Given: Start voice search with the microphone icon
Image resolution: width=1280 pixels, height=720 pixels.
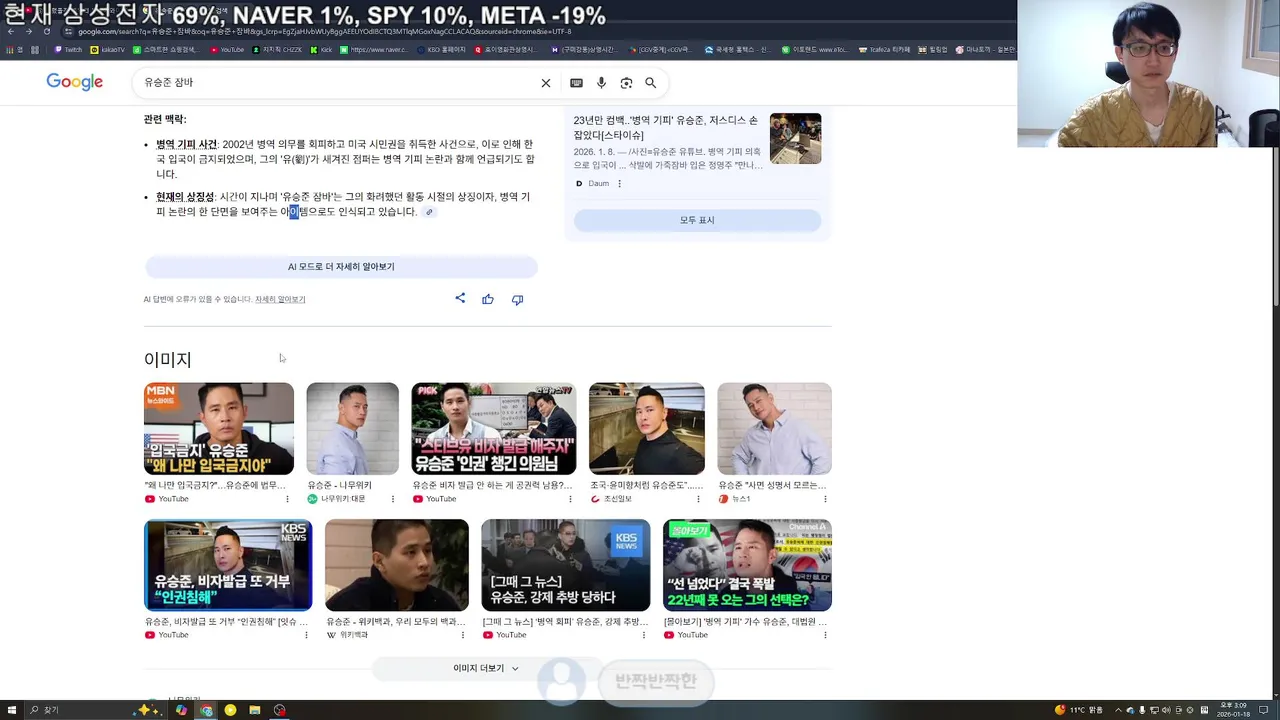Looking at the screenshot, I should 601,83.
